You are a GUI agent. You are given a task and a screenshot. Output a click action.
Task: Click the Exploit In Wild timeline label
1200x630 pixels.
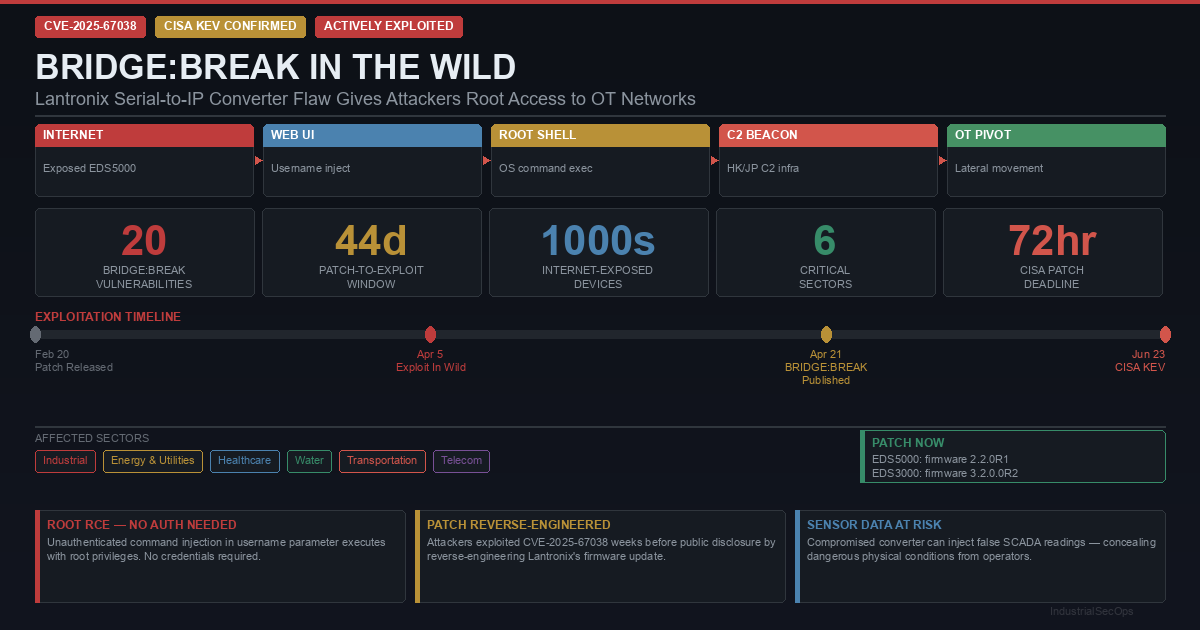431,367
